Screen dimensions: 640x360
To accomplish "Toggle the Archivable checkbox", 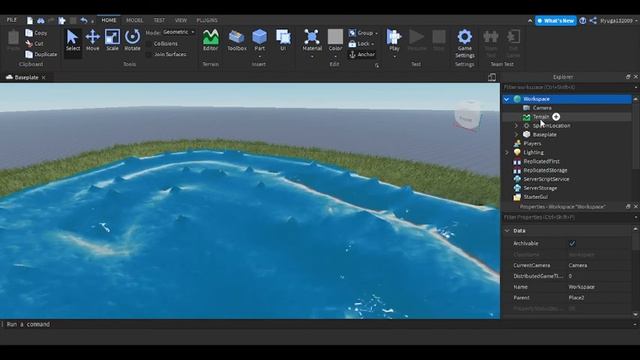I will point(572,243).
